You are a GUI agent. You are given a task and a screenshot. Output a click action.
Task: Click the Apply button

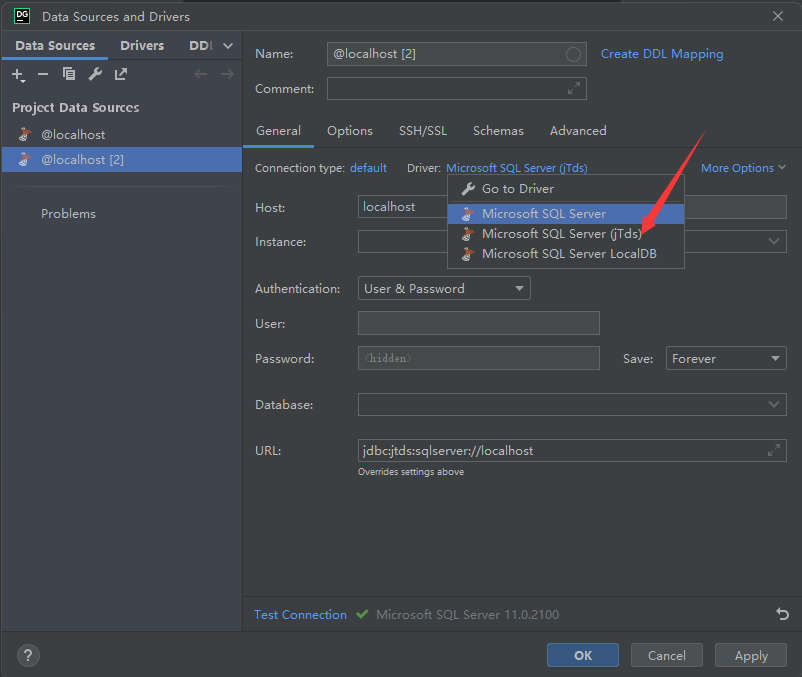(751, 655)
